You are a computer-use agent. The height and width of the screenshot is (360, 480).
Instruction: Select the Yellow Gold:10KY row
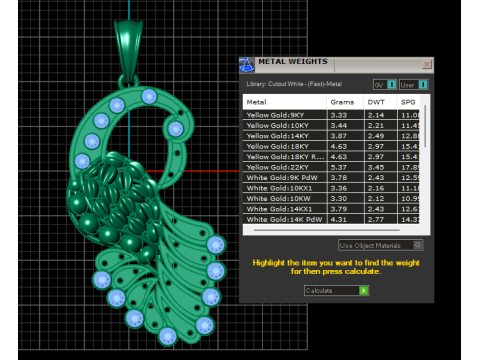pyautogui.click(x=331, y=125)
